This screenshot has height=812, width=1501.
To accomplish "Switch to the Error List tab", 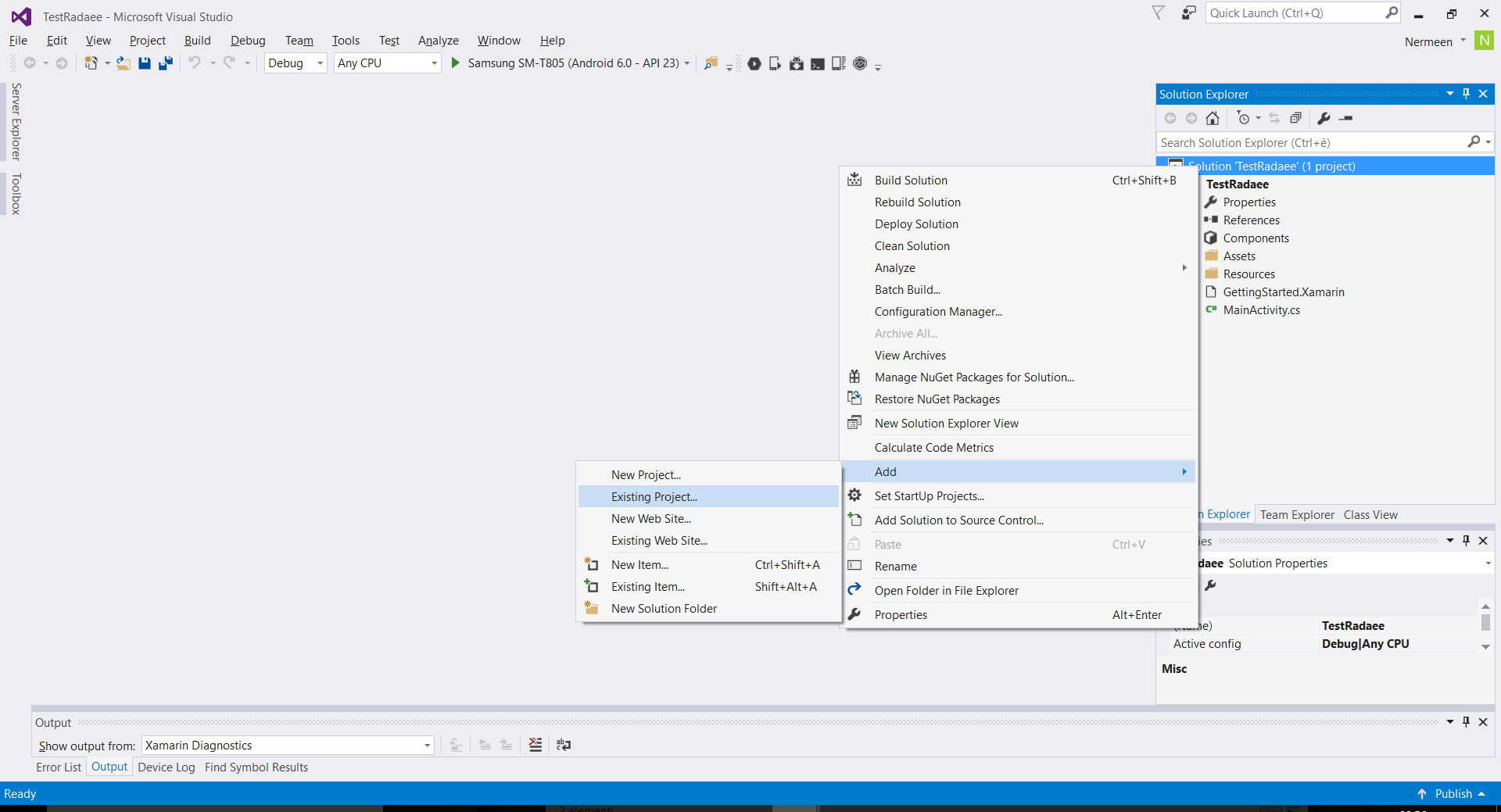I will pyautogui.click(x=59, y=767).
